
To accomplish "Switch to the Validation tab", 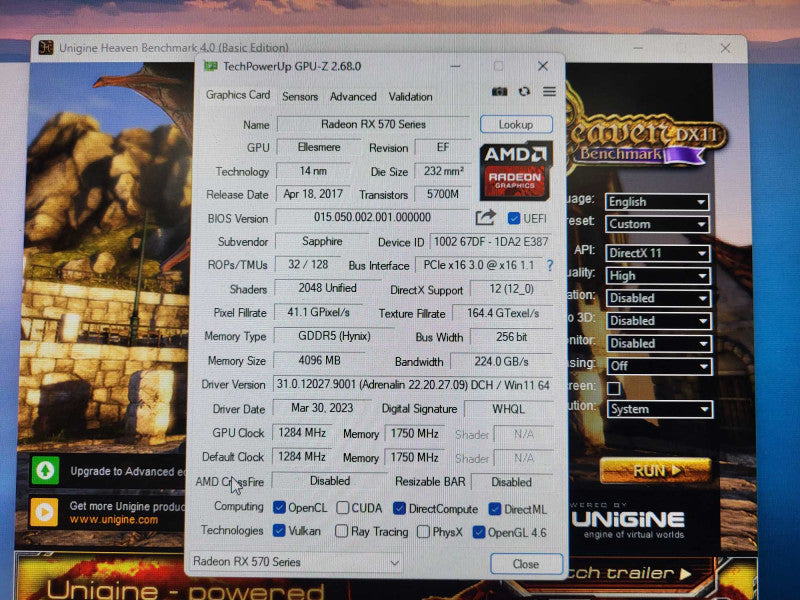I will [x=410, y=96].
